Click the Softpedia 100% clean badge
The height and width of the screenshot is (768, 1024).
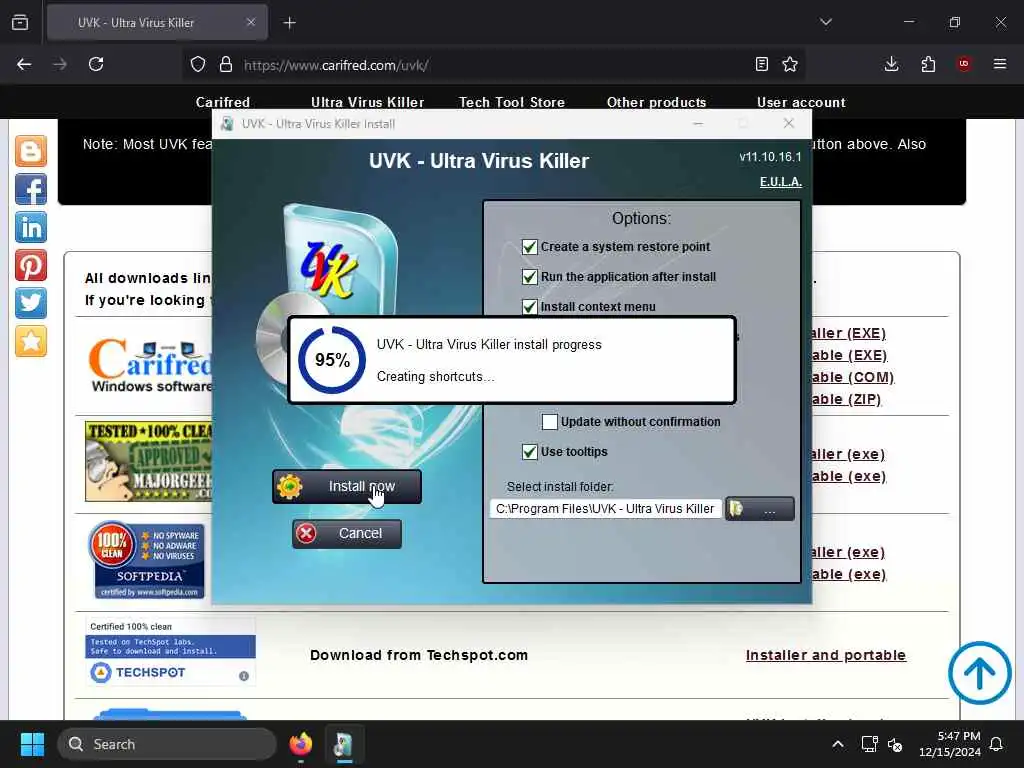pos(147,560)
